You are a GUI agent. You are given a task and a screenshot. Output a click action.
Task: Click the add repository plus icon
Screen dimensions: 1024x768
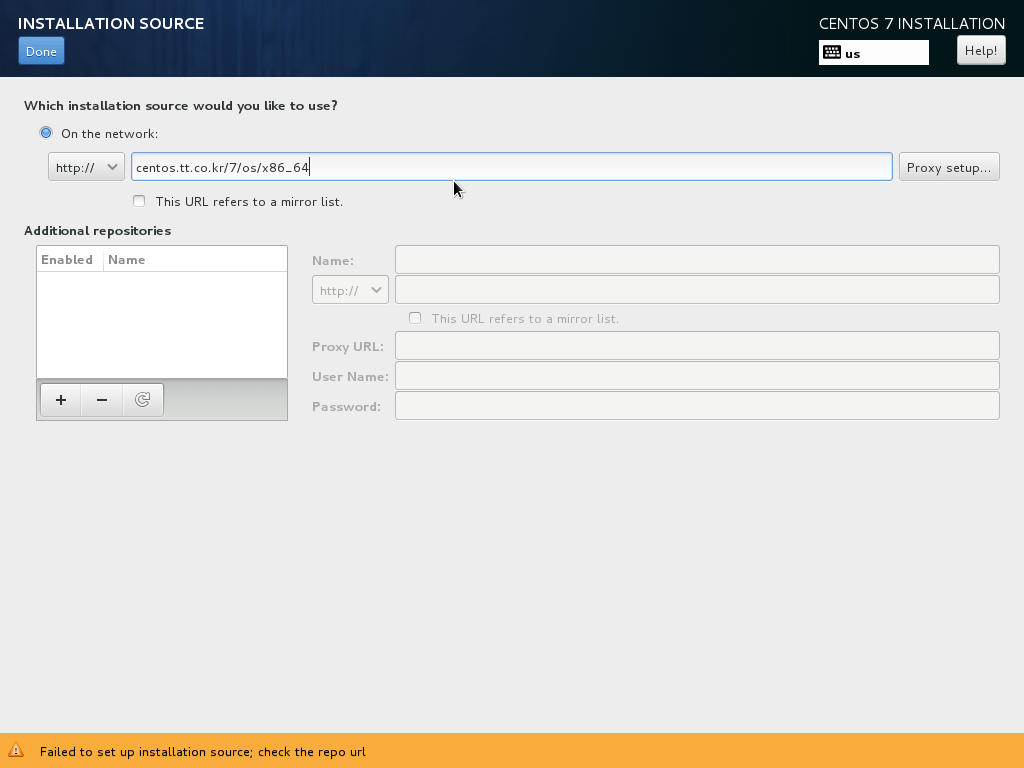pos(61,400)
